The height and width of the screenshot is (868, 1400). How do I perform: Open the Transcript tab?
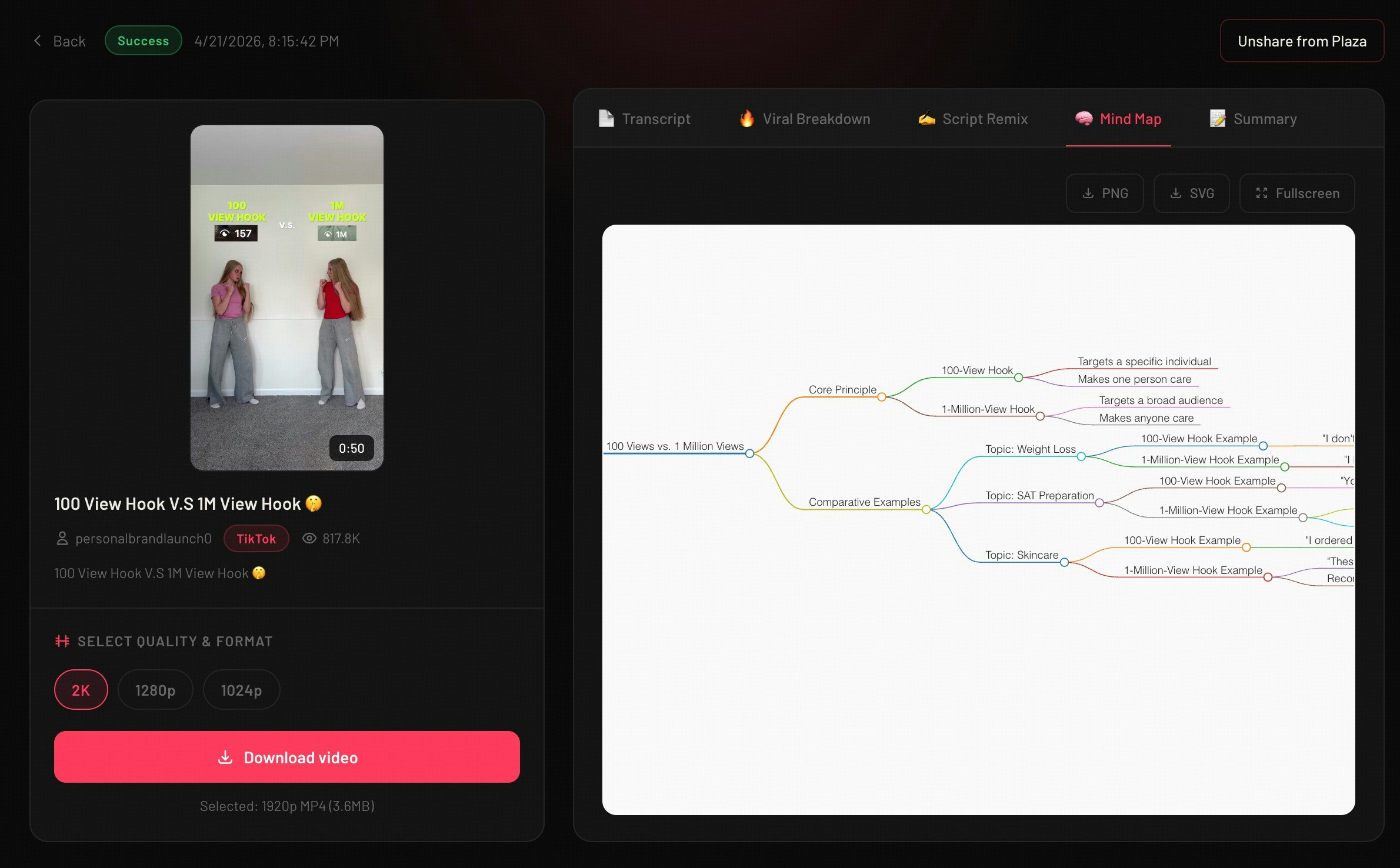[645, 119]
